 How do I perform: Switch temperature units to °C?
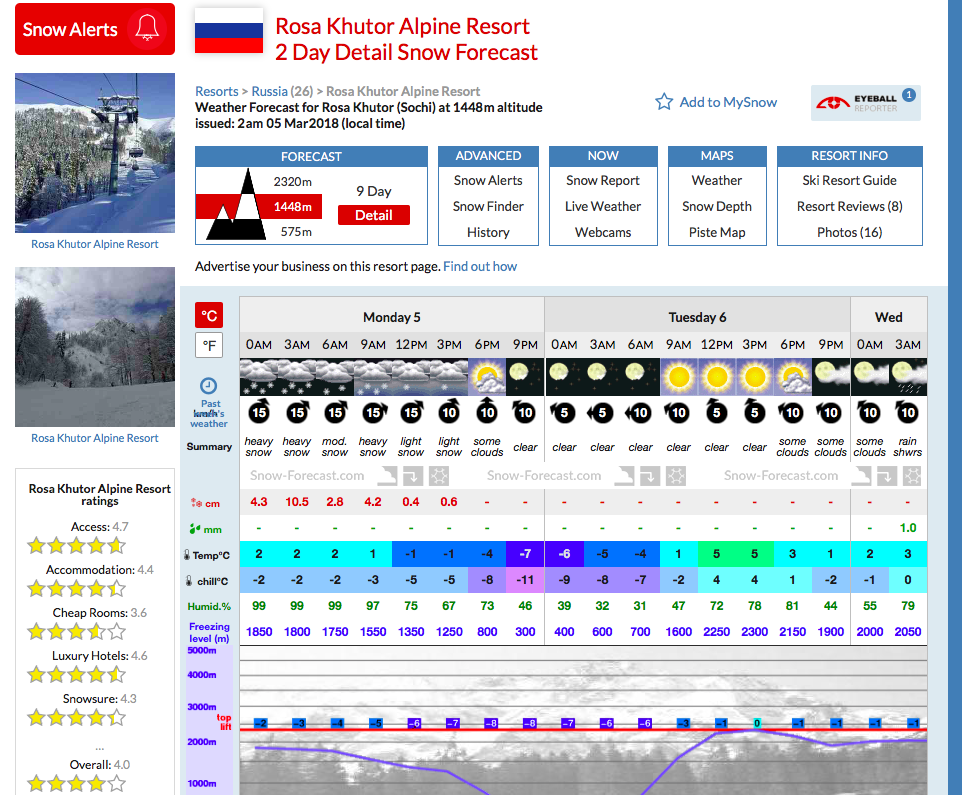point(209,315)
